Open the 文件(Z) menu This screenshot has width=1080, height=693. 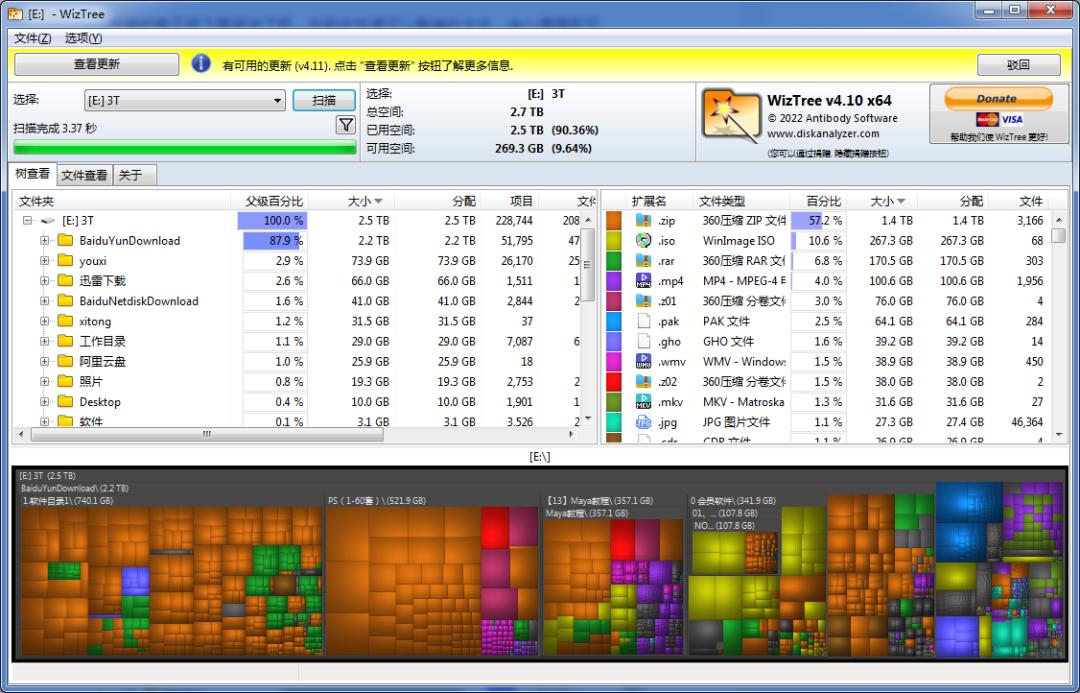pyautogui.click(x=32, y=38)
